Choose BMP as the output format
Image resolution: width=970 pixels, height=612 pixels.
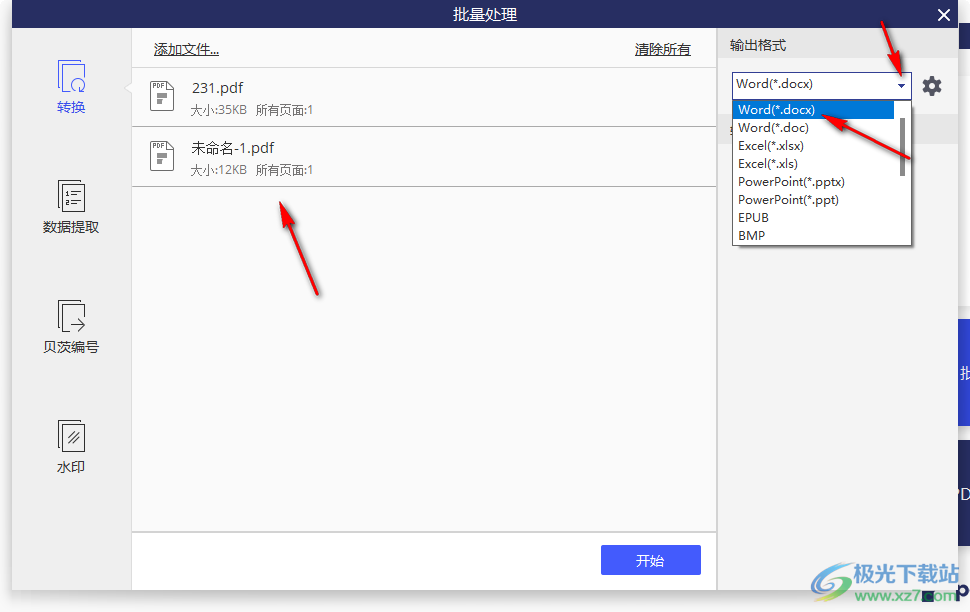751,236
